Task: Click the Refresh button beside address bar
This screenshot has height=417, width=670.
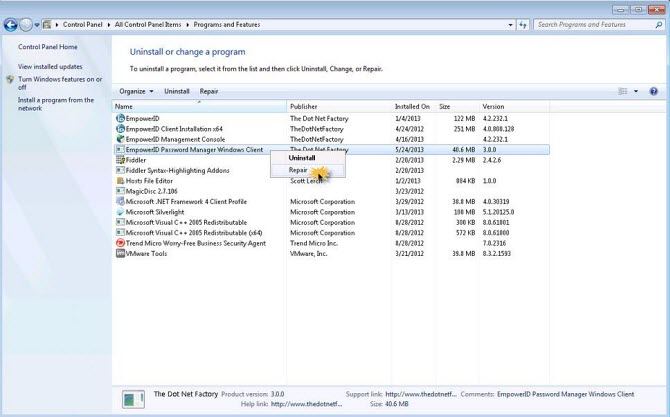Action: tap(523, 25)
